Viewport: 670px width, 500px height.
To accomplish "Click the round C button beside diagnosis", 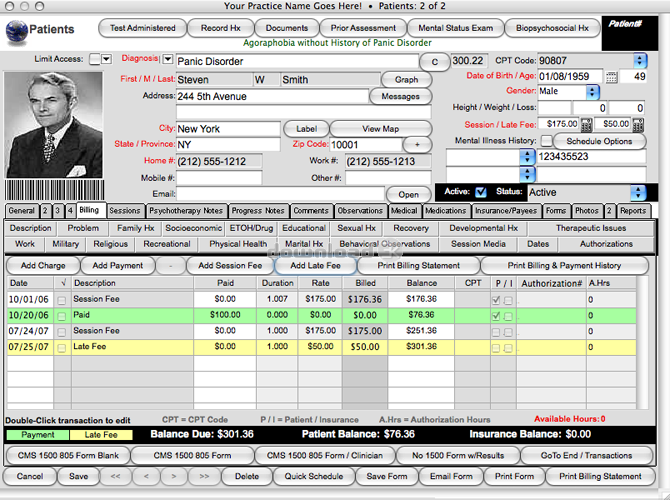I will pyautogui.click(x=435, y=62).
